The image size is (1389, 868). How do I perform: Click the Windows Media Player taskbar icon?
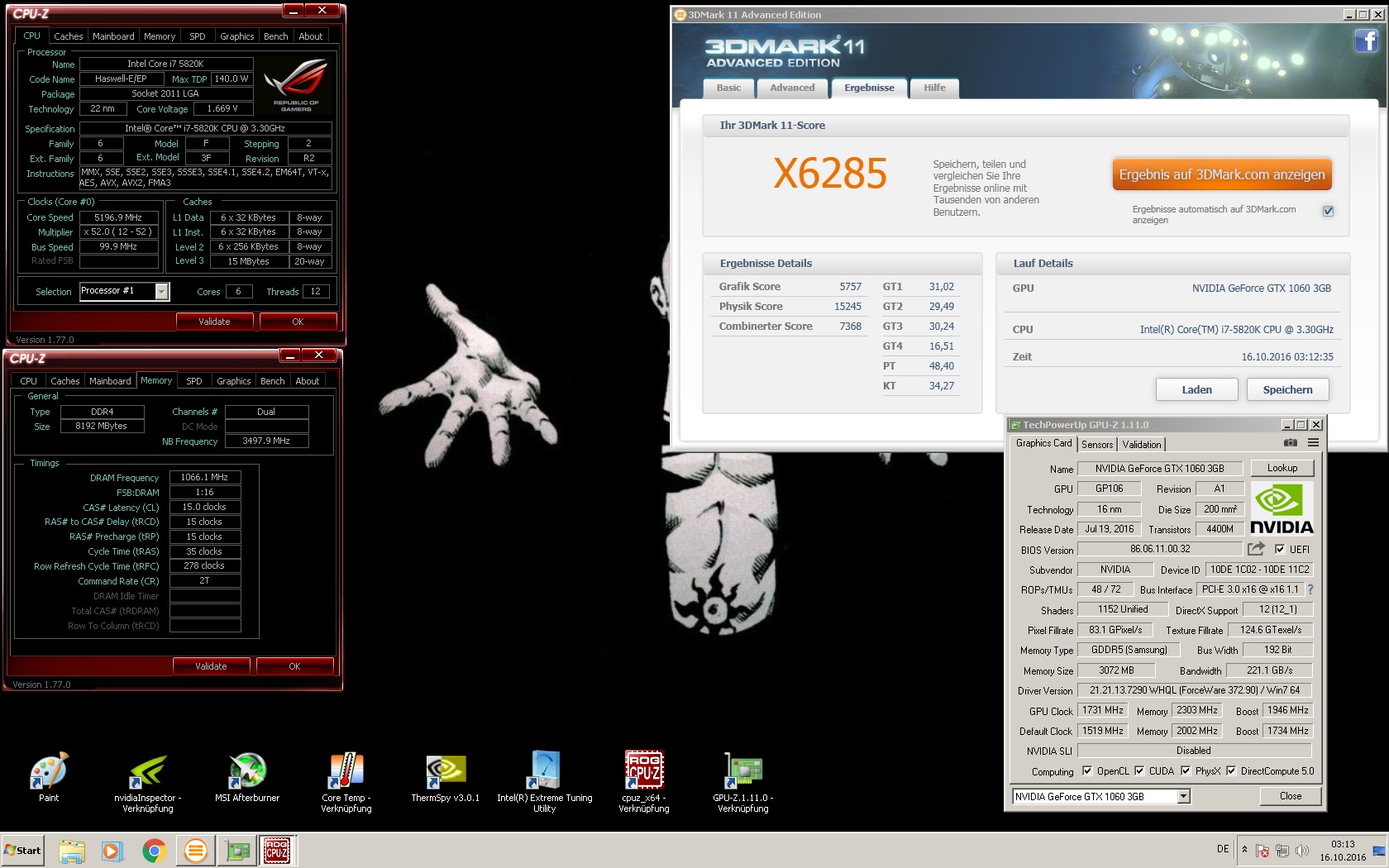pos(112,851)
